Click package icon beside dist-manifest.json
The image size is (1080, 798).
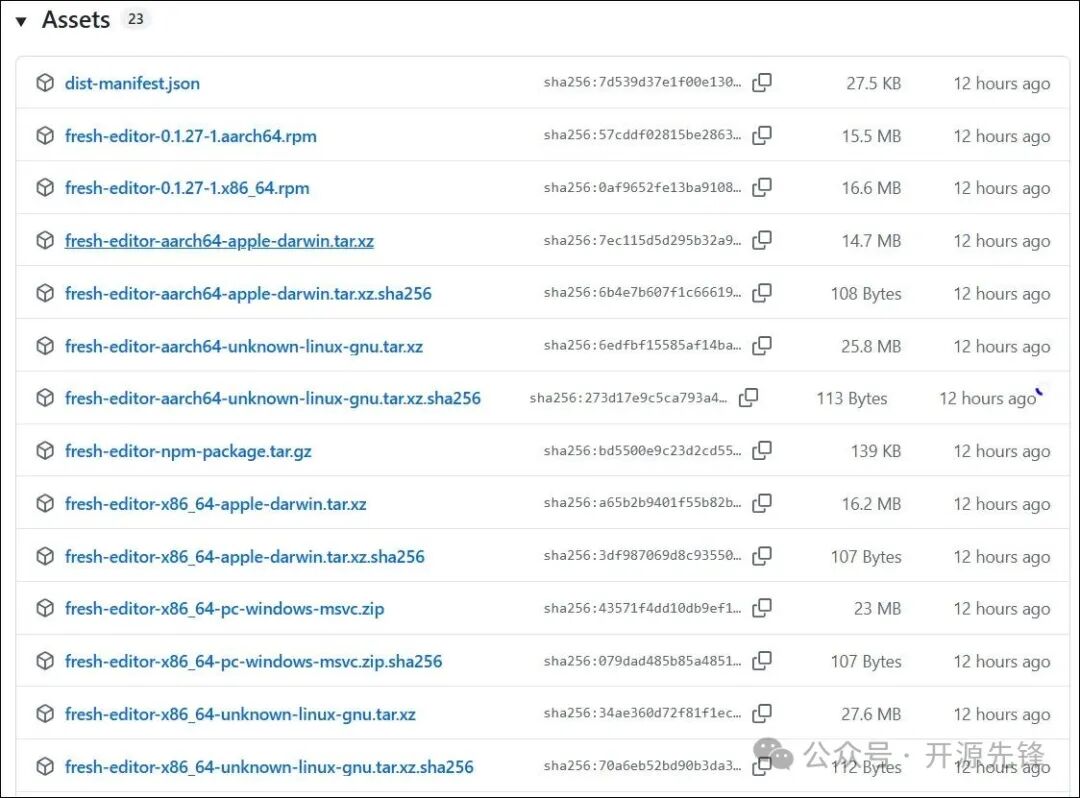click(45, 83)
